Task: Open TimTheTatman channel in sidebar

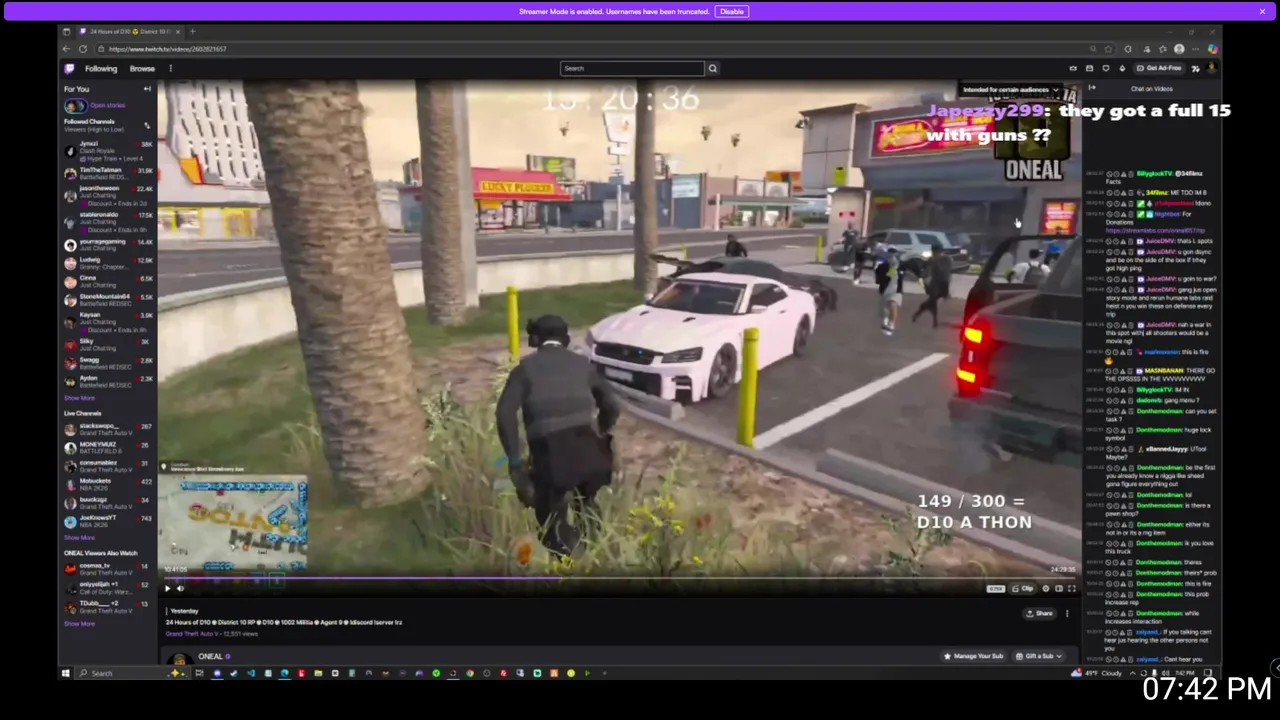Action: point(108,173)
